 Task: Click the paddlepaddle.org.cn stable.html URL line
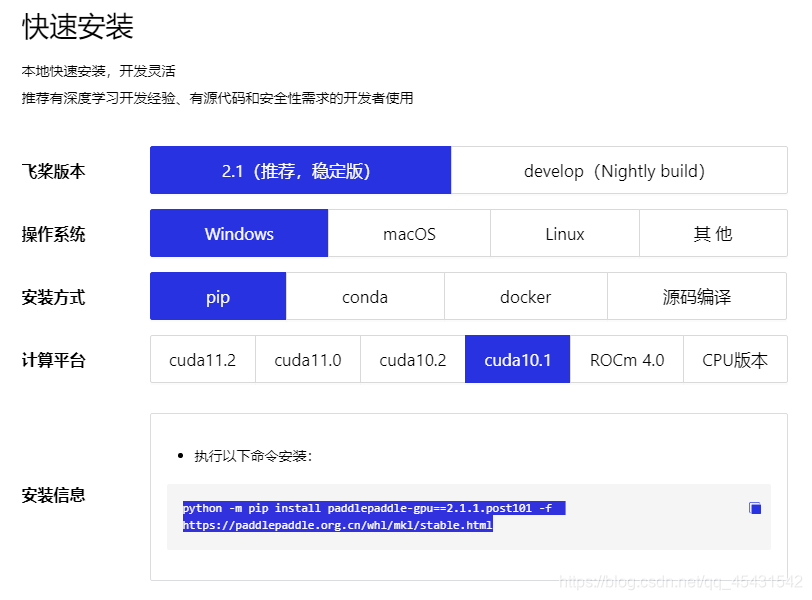coord(338,525)
